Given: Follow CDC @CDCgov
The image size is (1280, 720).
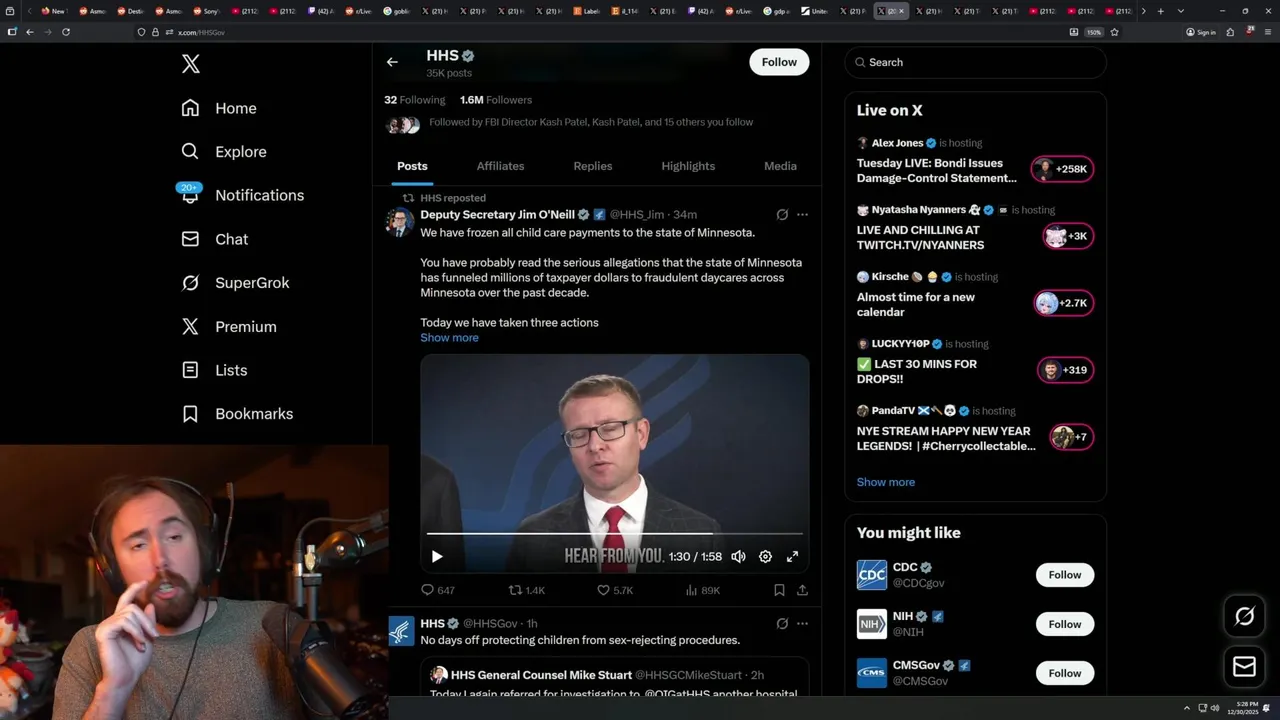Looking at the screenshot, I should (x=1065, y=575).
